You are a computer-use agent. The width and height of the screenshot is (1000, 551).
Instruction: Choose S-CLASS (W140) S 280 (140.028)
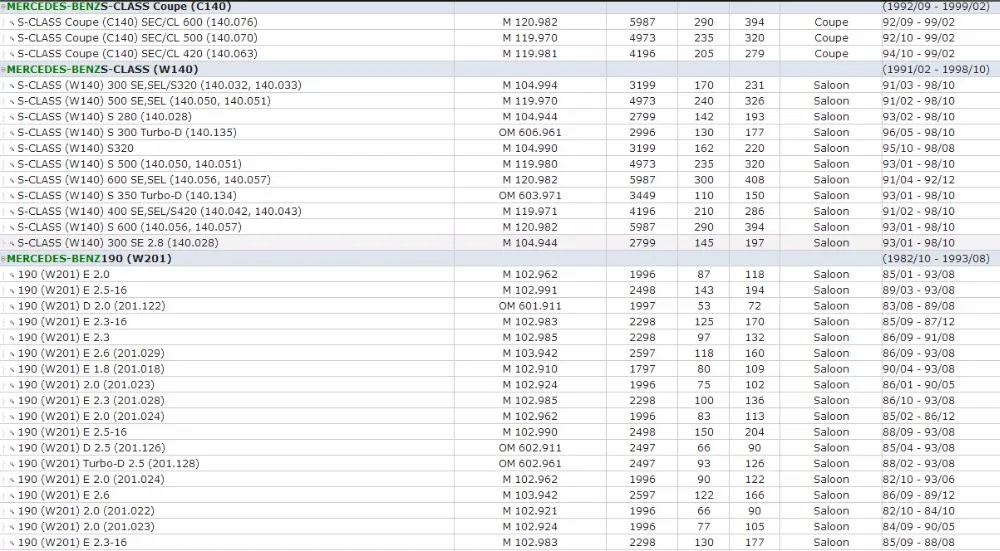pyautogui.click(x=104, y=117)
